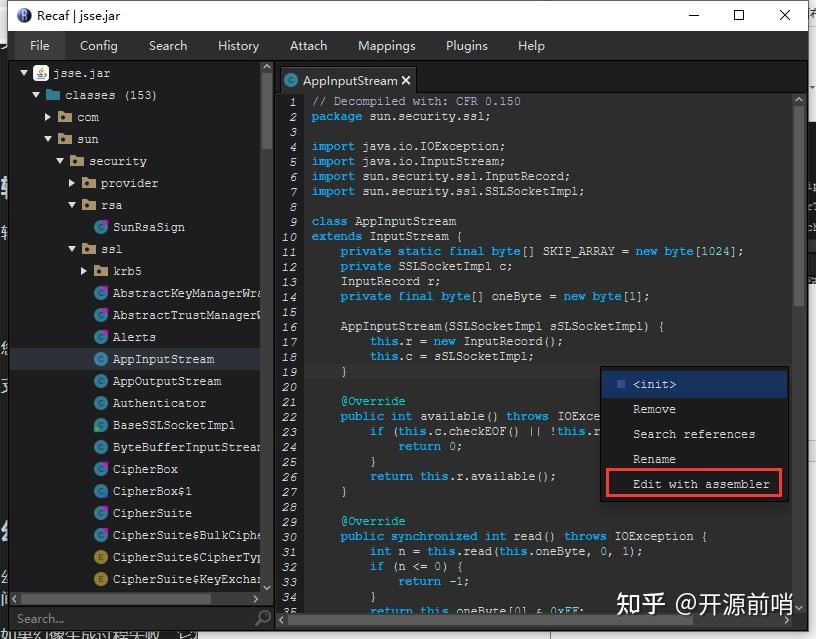Click the tree Search input field
The width and height of the screenshot is (816, 639).
coord(133,618)
